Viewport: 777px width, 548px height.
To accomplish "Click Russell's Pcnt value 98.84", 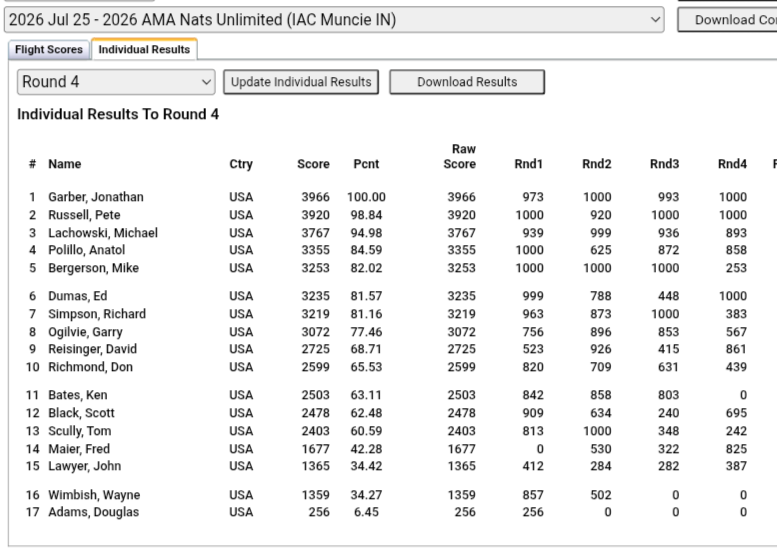I will coord(366,215).
